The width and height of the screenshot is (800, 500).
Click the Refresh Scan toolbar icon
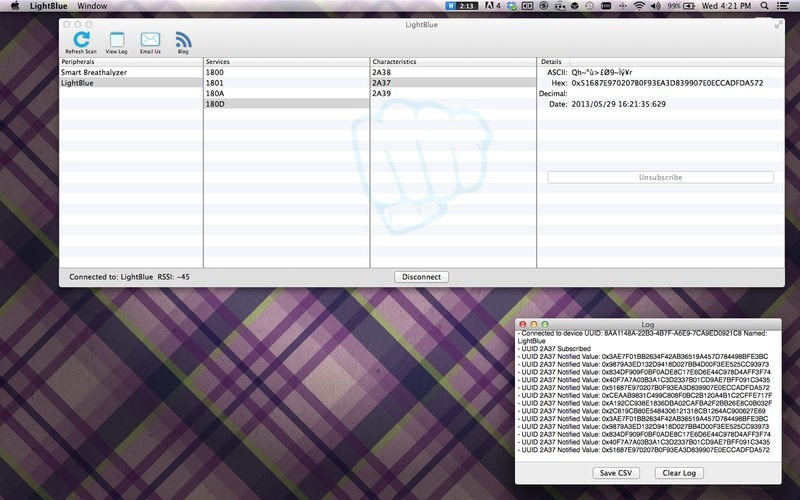click(x=81, y=39)
